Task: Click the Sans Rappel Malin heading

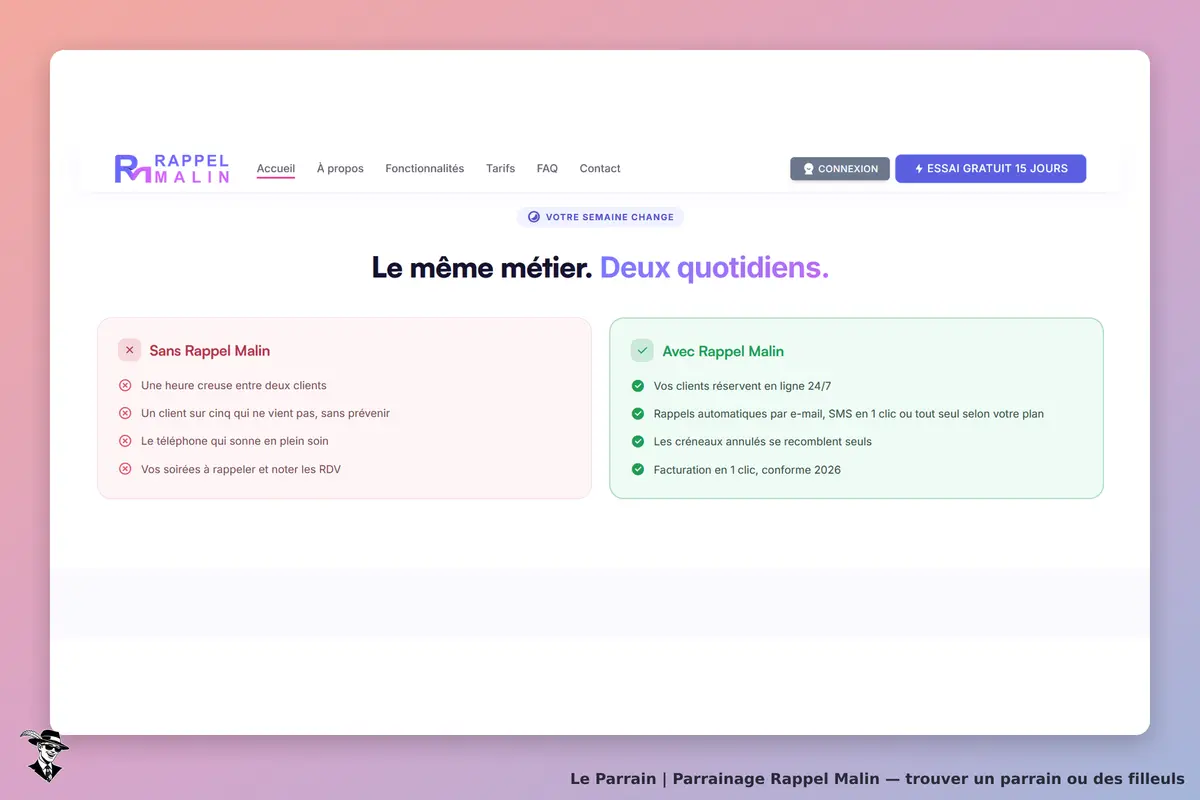Action: point(210,351)
